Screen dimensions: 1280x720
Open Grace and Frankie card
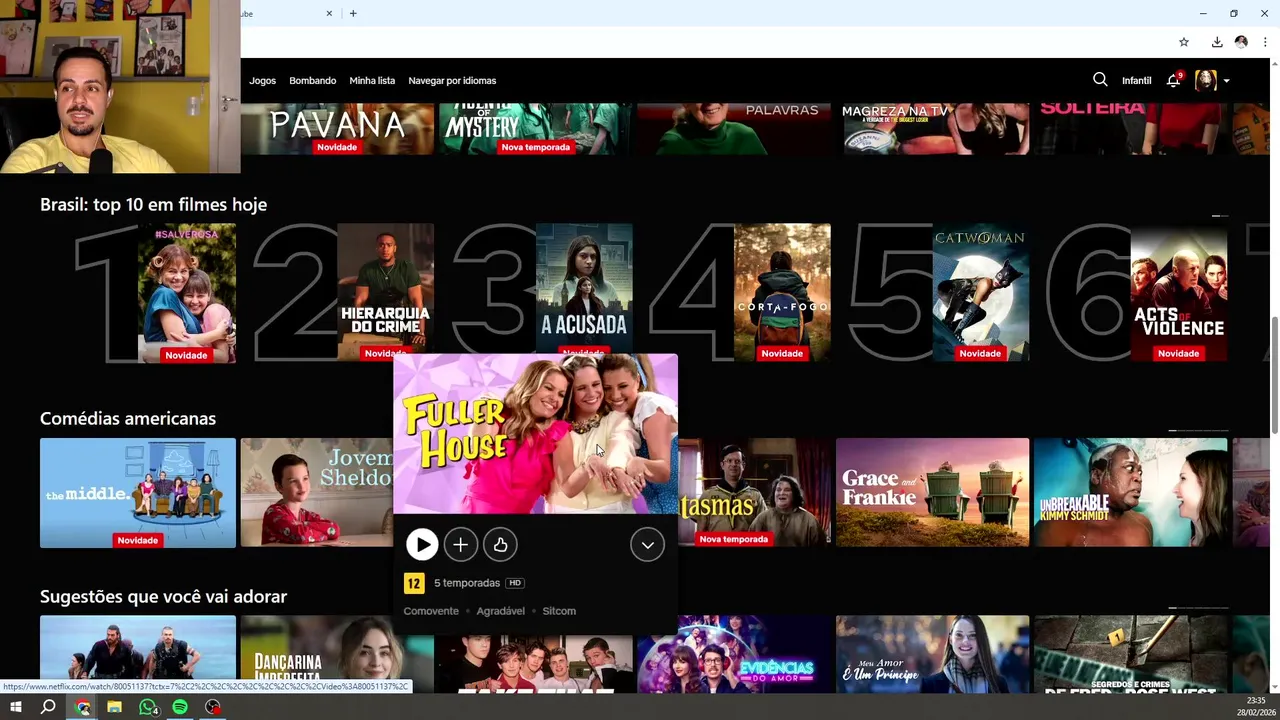[x=932, y=493]
